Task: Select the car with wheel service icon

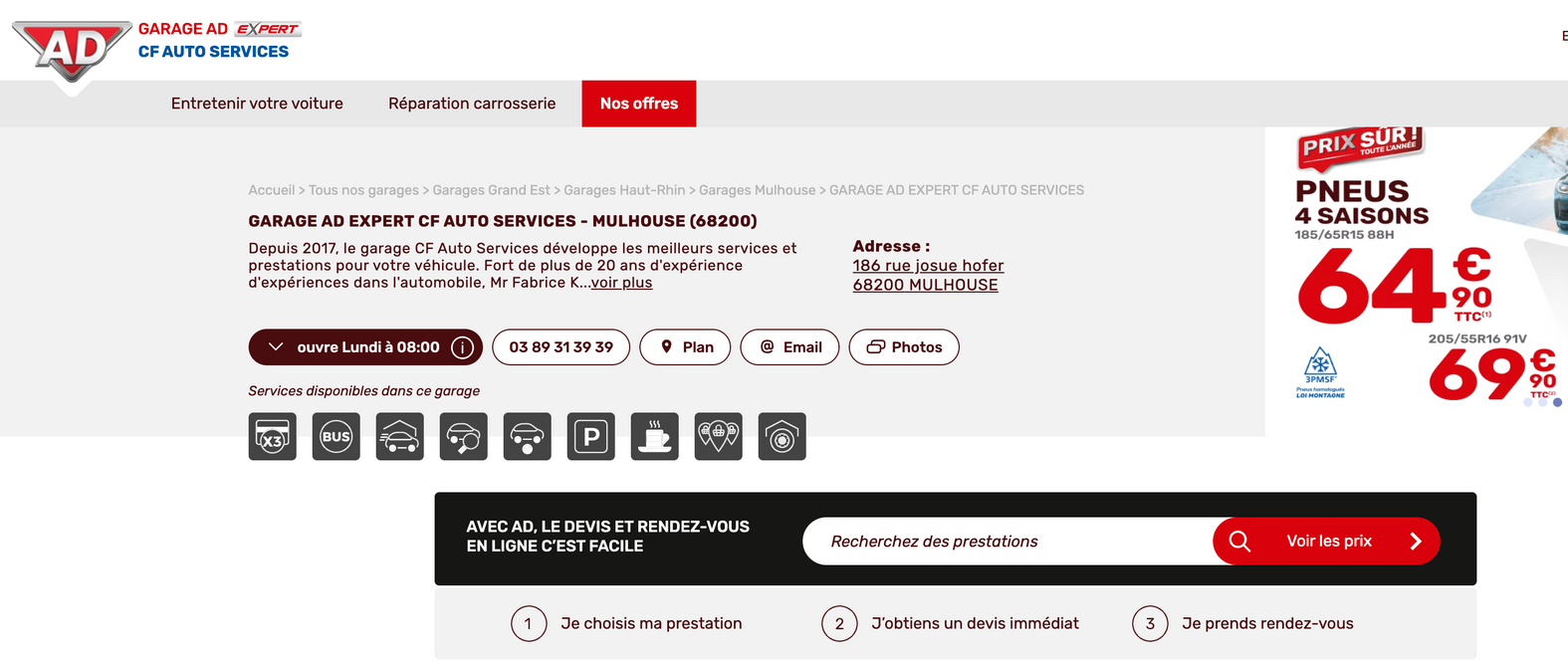Action: 528,436
